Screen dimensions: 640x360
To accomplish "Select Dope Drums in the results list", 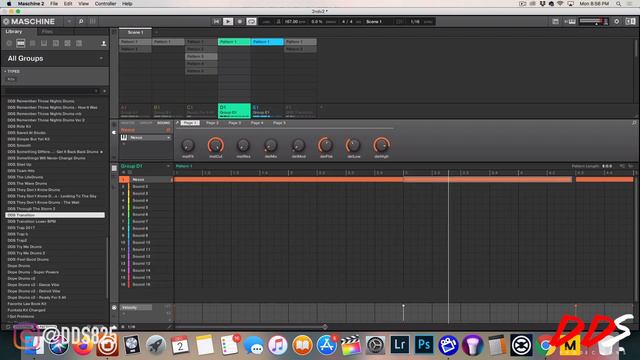I will click(19, 266).
